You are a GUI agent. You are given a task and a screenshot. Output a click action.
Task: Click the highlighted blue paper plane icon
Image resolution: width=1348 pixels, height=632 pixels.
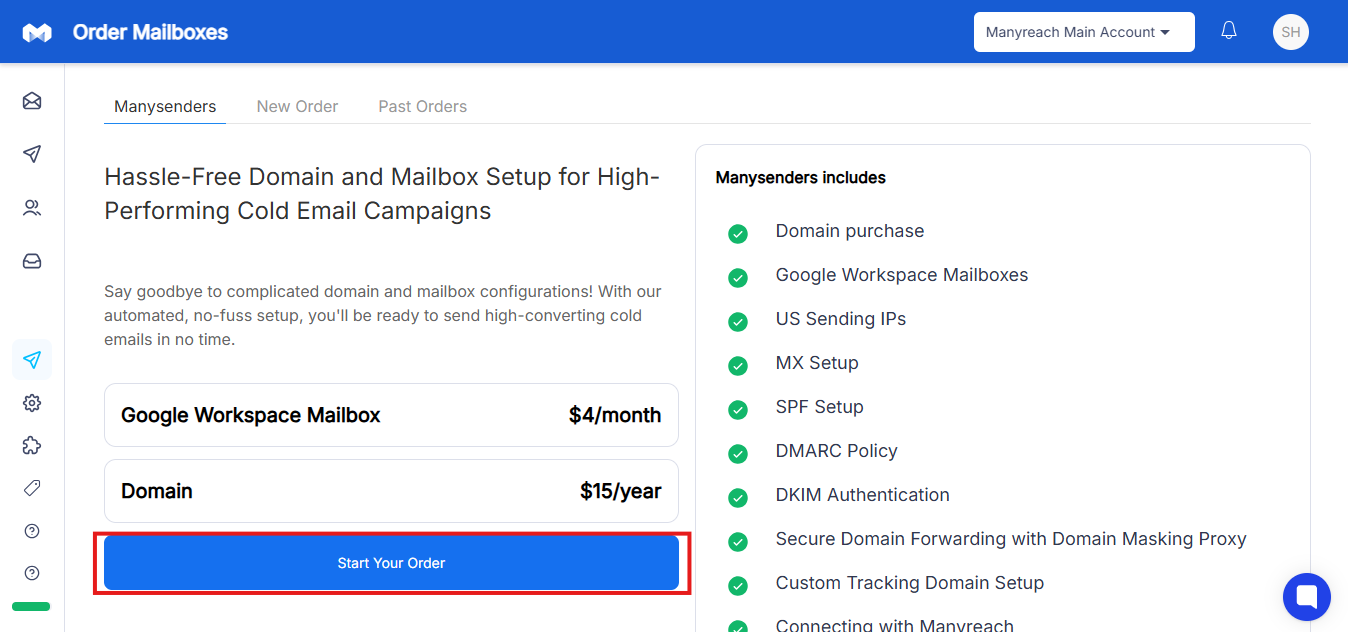(x=32, y=360)
